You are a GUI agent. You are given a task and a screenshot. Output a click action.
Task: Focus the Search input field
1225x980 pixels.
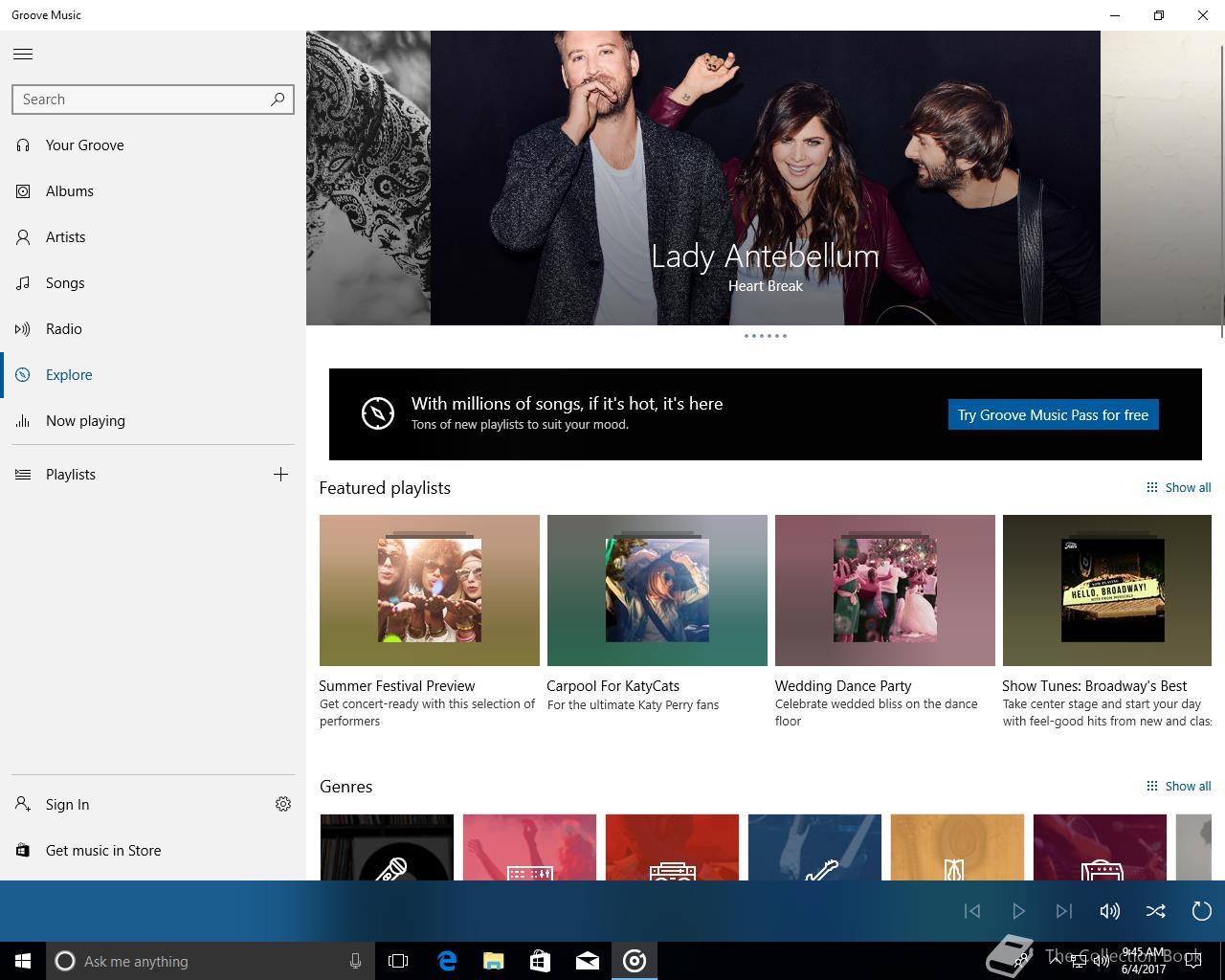[153, 100]
